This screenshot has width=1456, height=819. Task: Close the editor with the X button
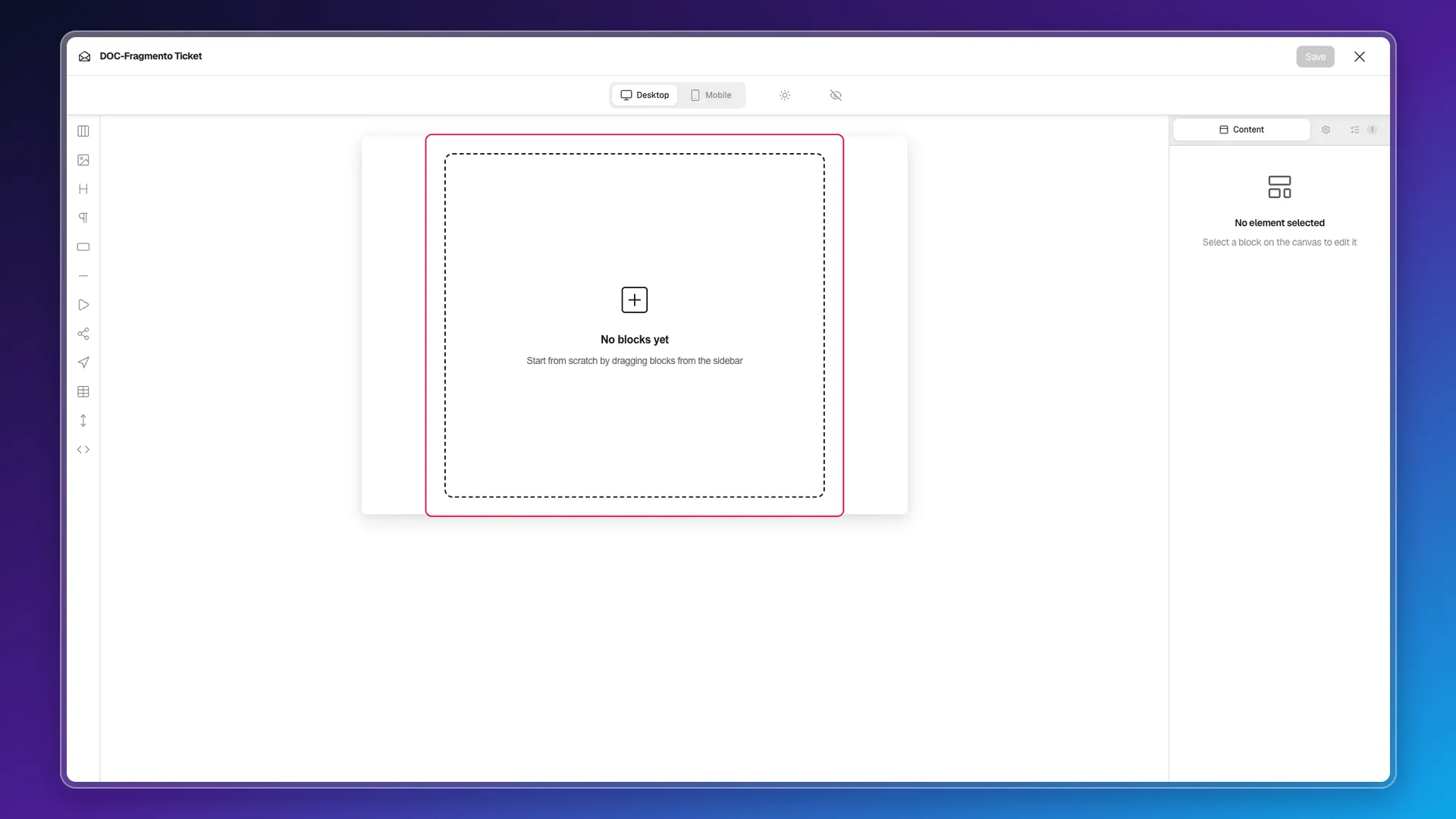(1360, 57)
